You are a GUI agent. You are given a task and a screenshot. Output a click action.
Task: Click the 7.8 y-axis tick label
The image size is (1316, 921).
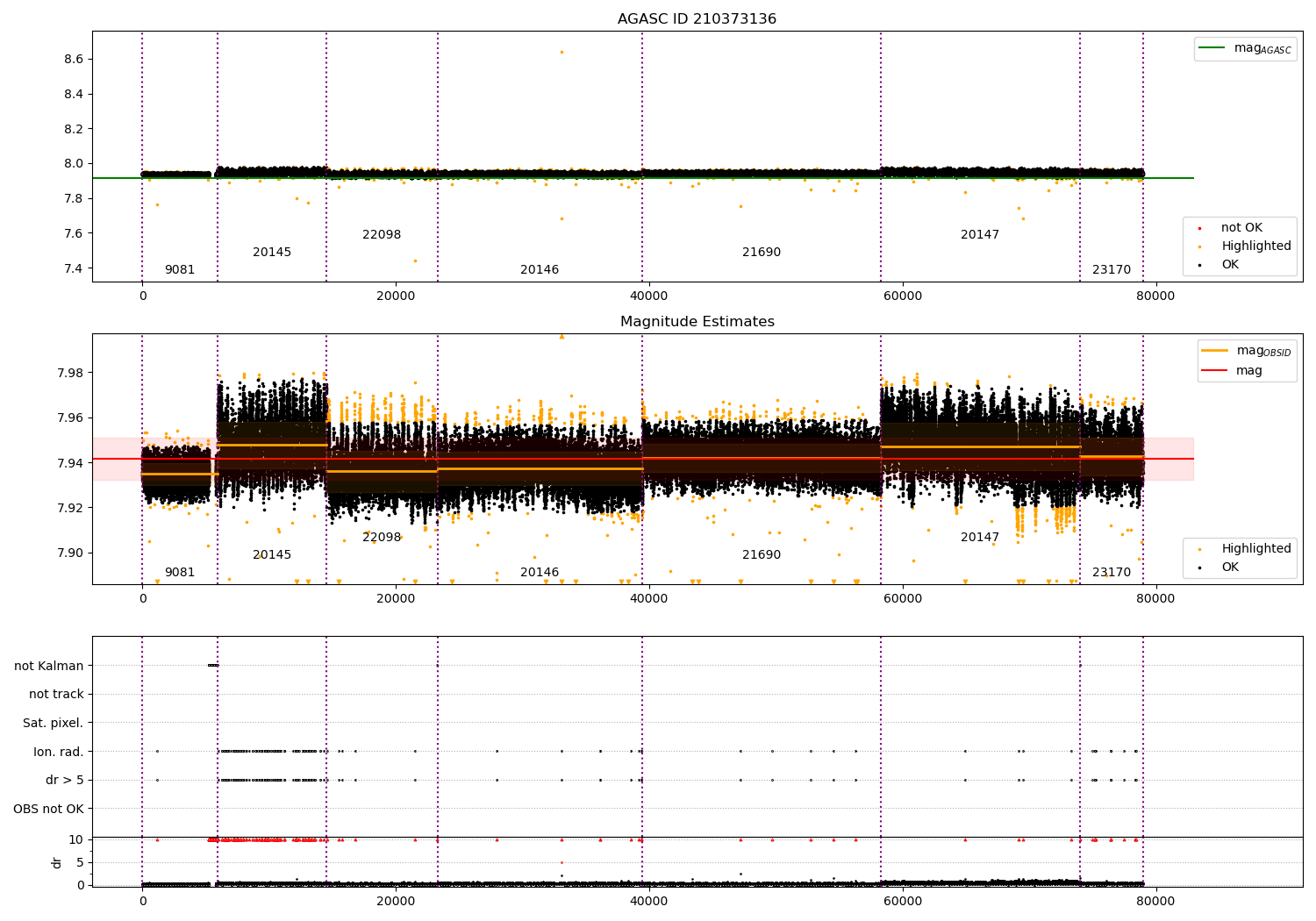click(73, 198)
